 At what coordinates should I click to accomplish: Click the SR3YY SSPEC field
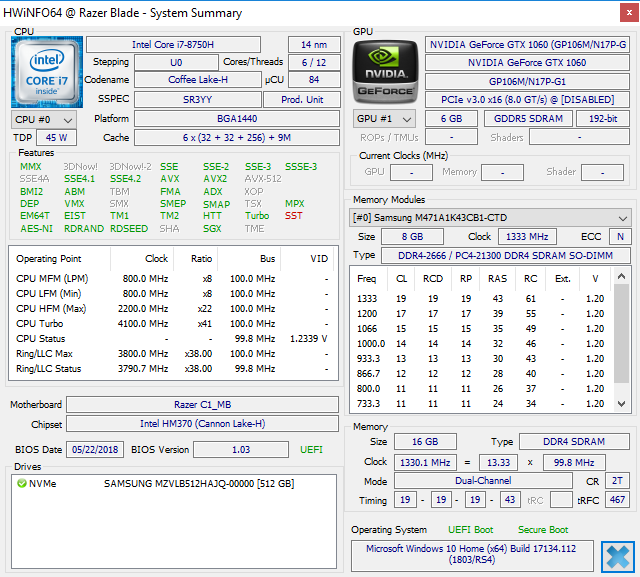pyautogui.click(x=198, y=99)
